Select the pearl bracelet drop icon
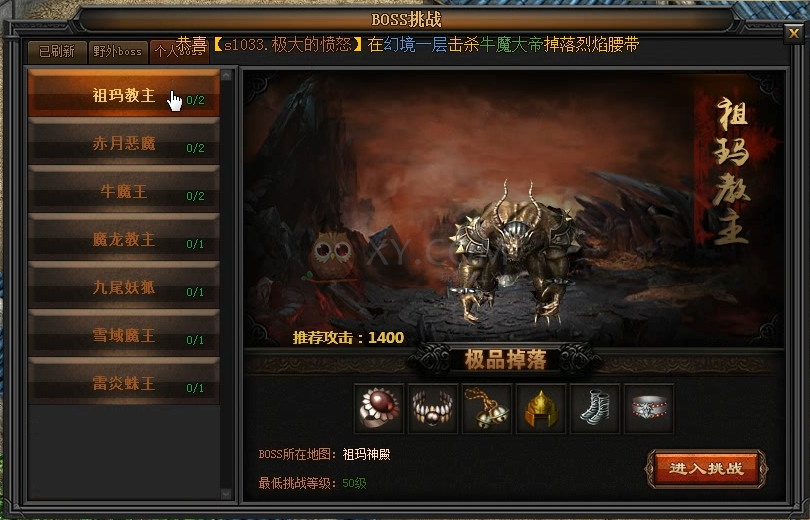Screen dimensions: 810x520 coord(433,408)
